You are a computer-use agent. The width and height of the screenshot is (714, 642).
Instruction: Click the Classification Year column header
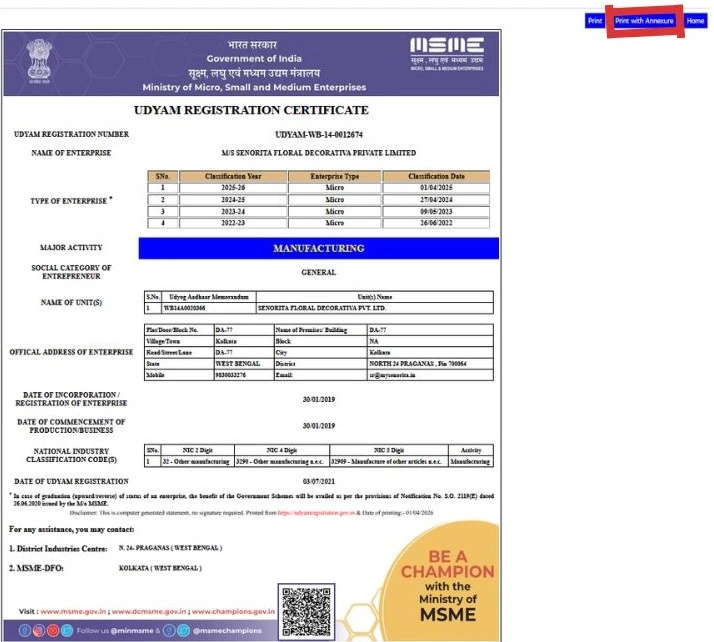[x=233, y=176]
